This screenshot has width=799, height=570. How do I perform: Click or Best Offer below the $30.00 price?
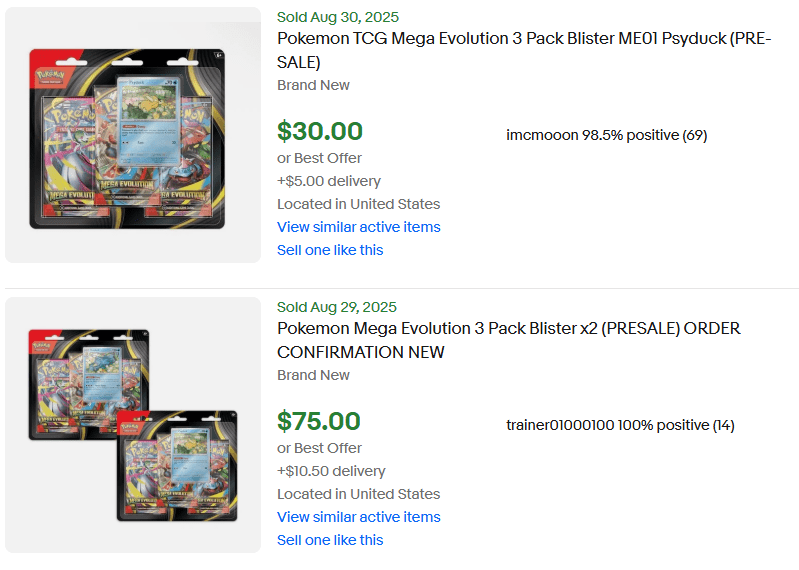coord(319,158)
